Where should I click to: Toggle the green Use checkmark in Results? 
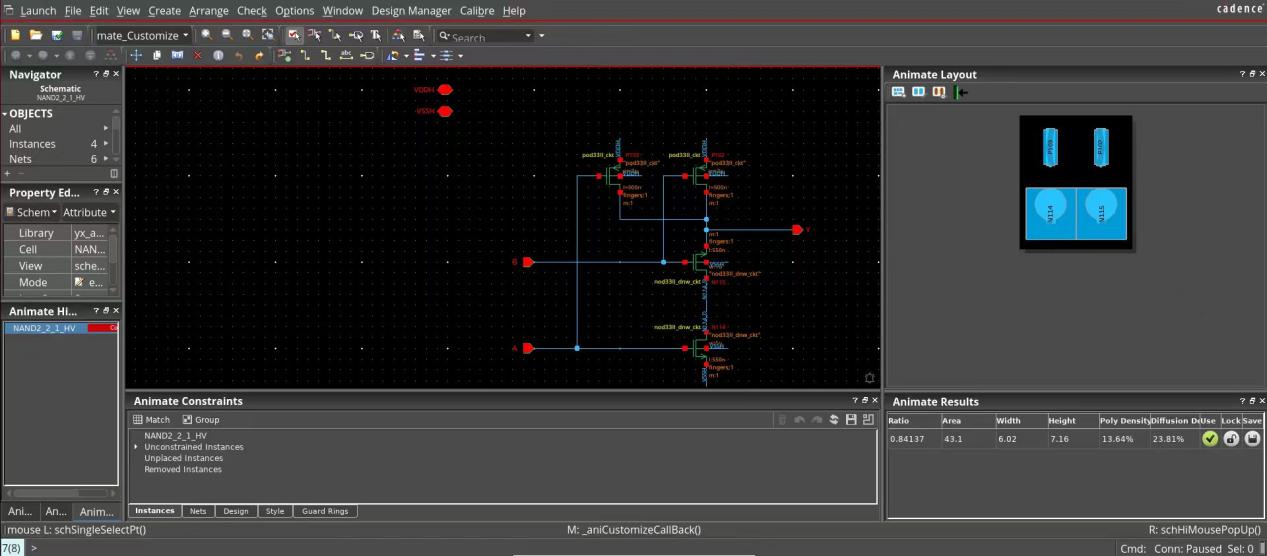coord(1210,438)
